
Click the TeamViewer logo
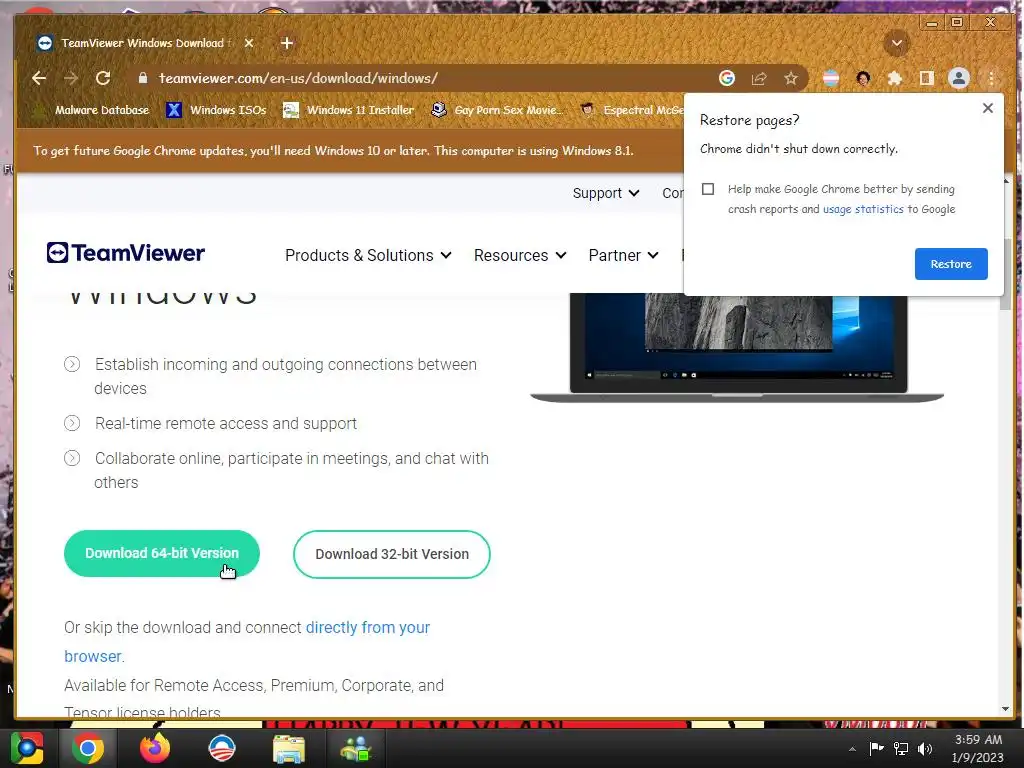(125, 253)
